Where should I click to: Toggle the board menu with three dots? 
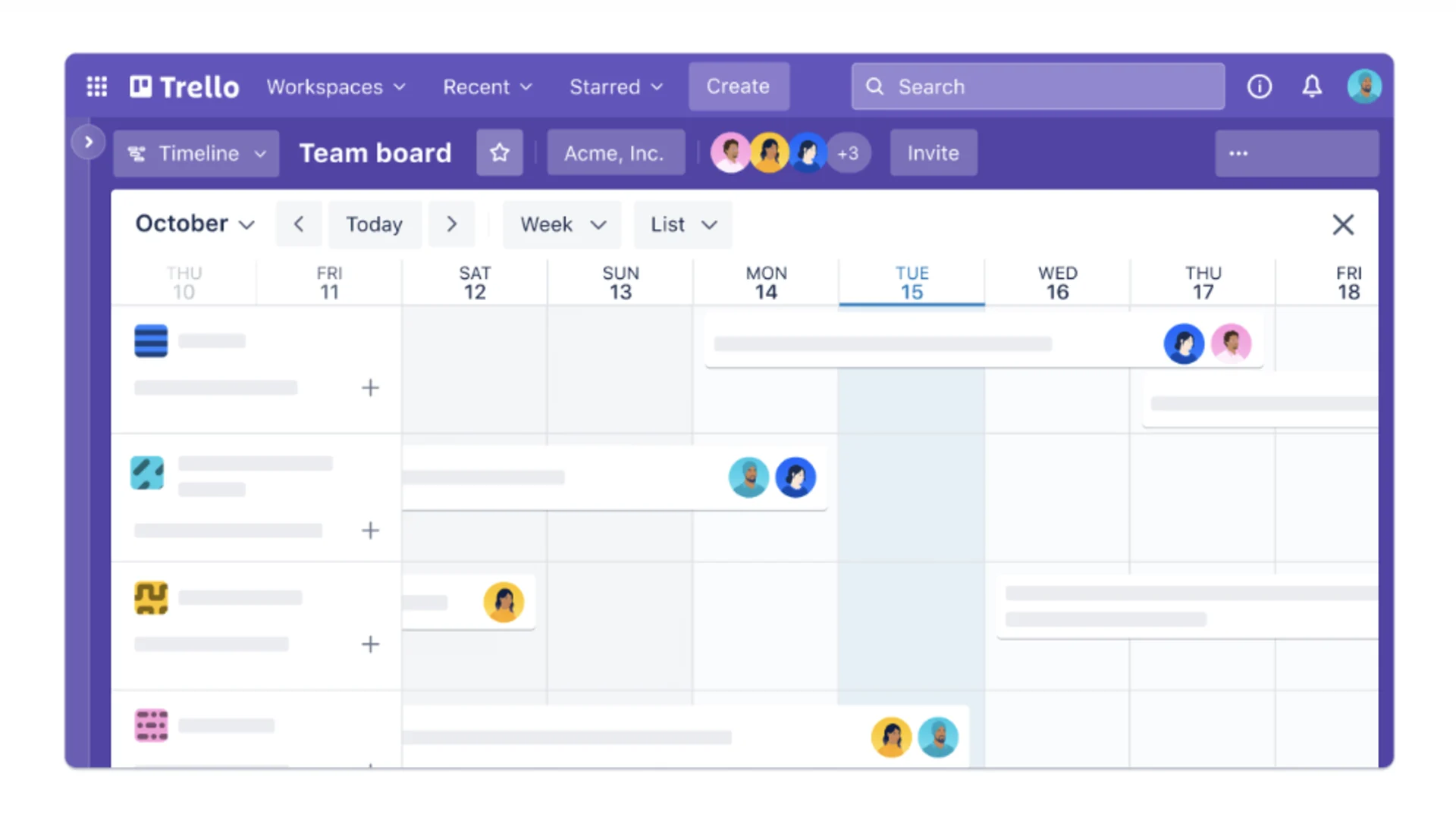[1238, 152]
